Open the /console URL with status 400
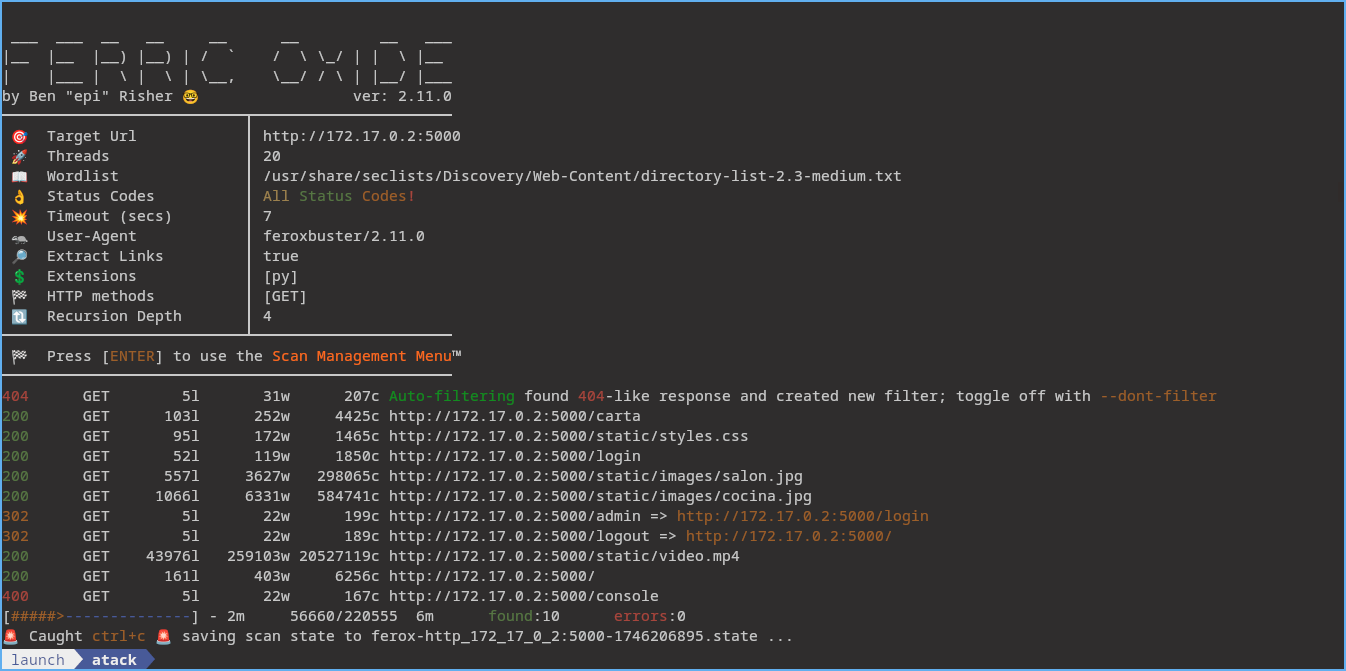Viewport: 1346px width, 671px height. [524, 596]
